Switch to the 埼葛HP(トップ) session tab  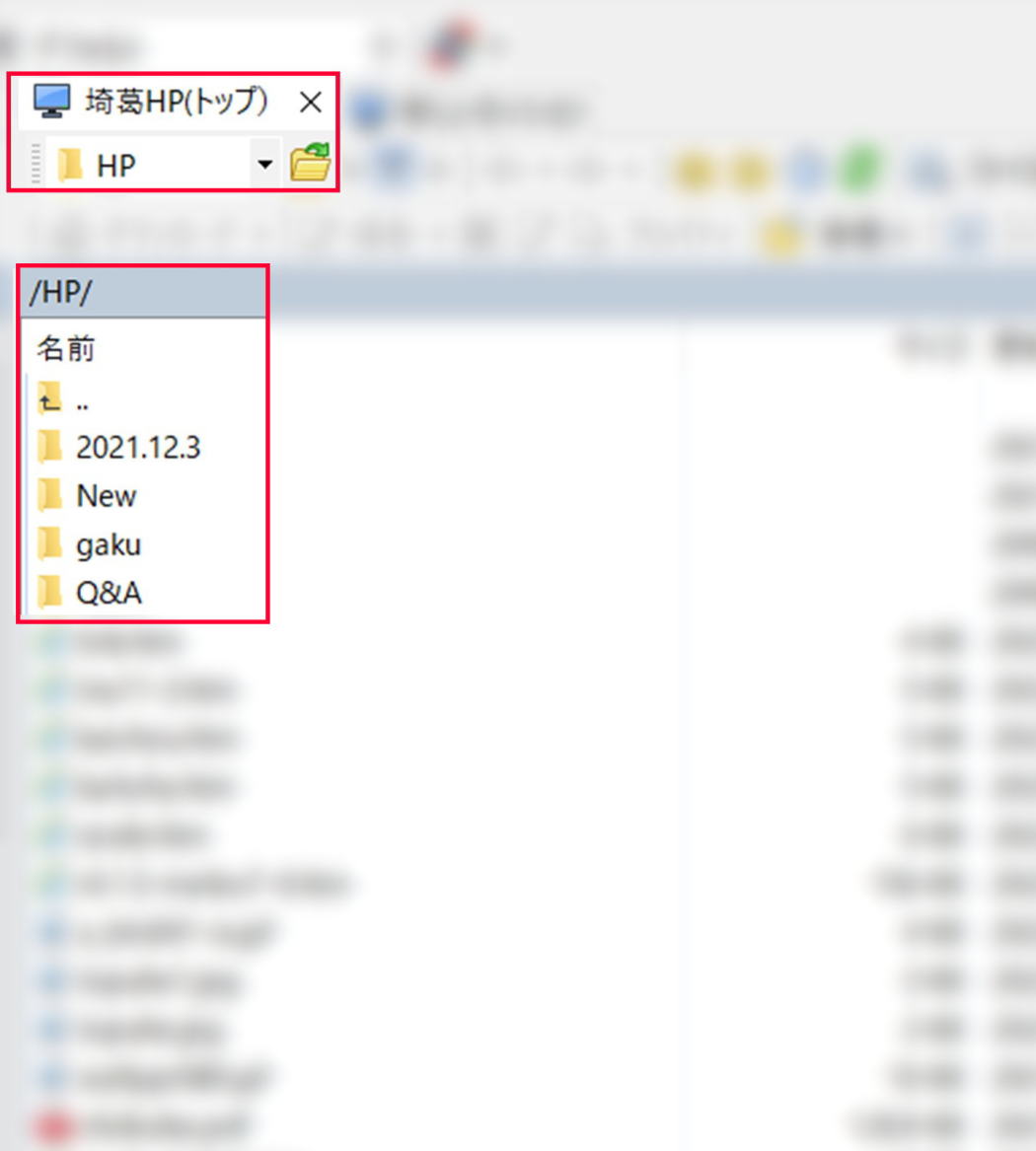176,102
